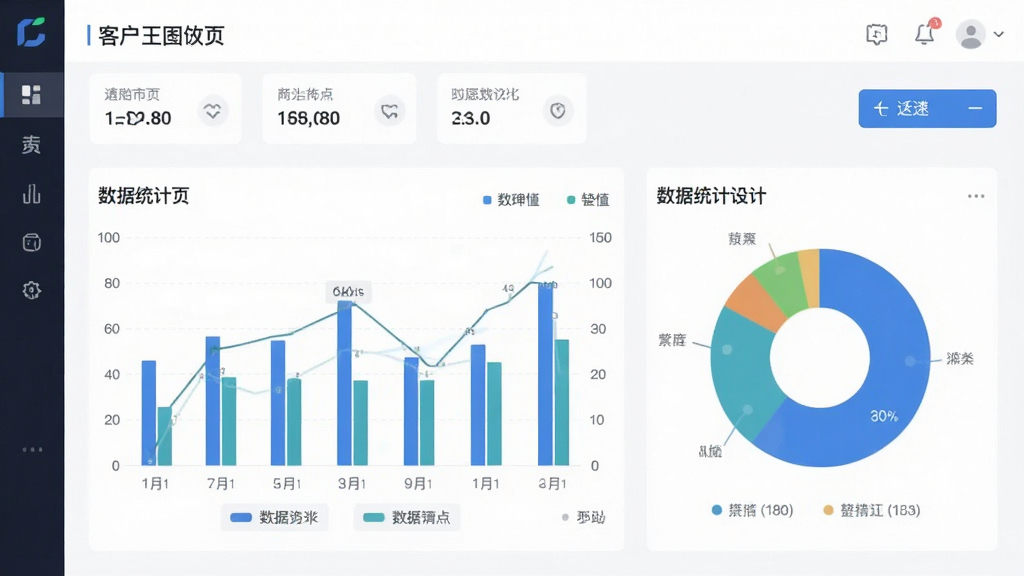1024x576 pixels.
Task: Click the right axis value 150
Action: pos(600,238)
